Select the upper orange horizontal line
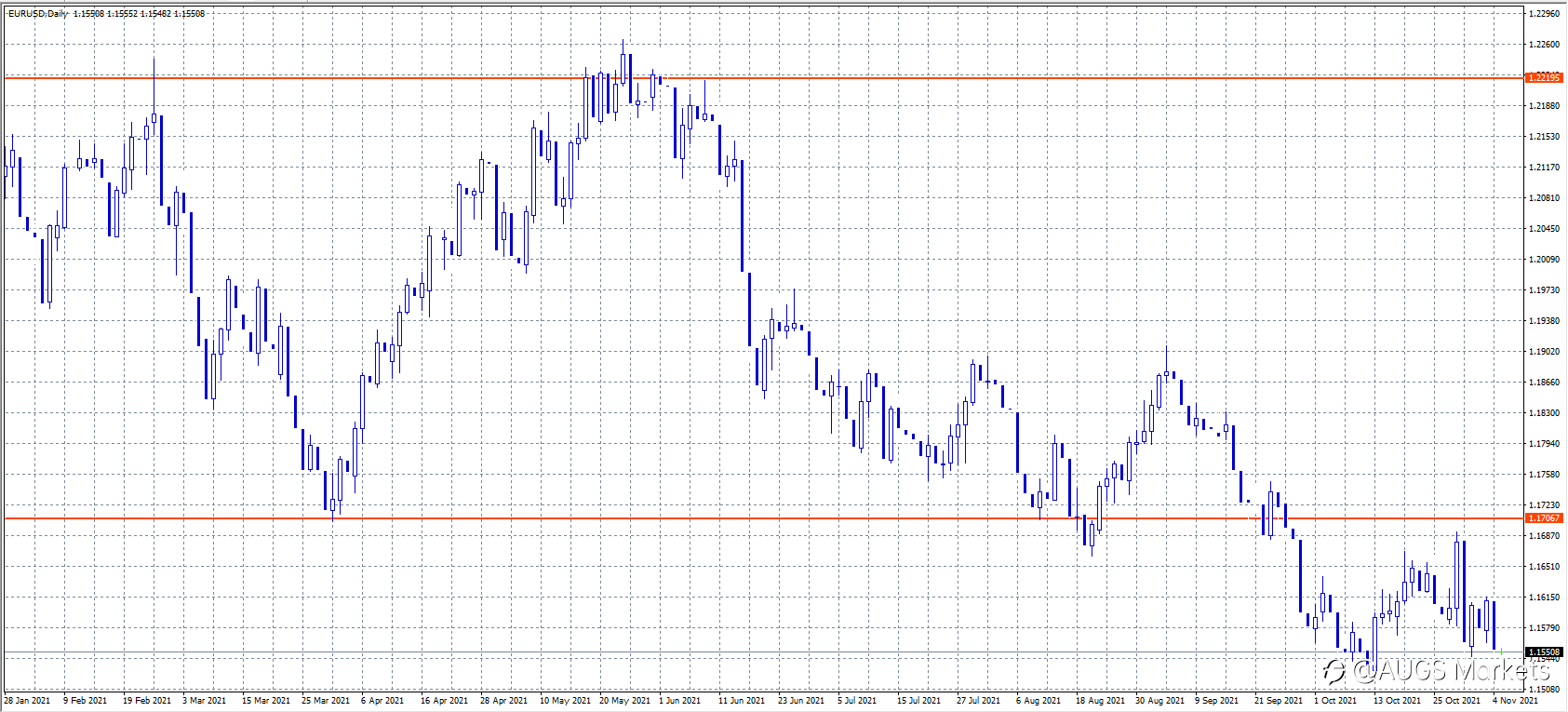Viewport: 1568px width, 712px height. (763, 78)
